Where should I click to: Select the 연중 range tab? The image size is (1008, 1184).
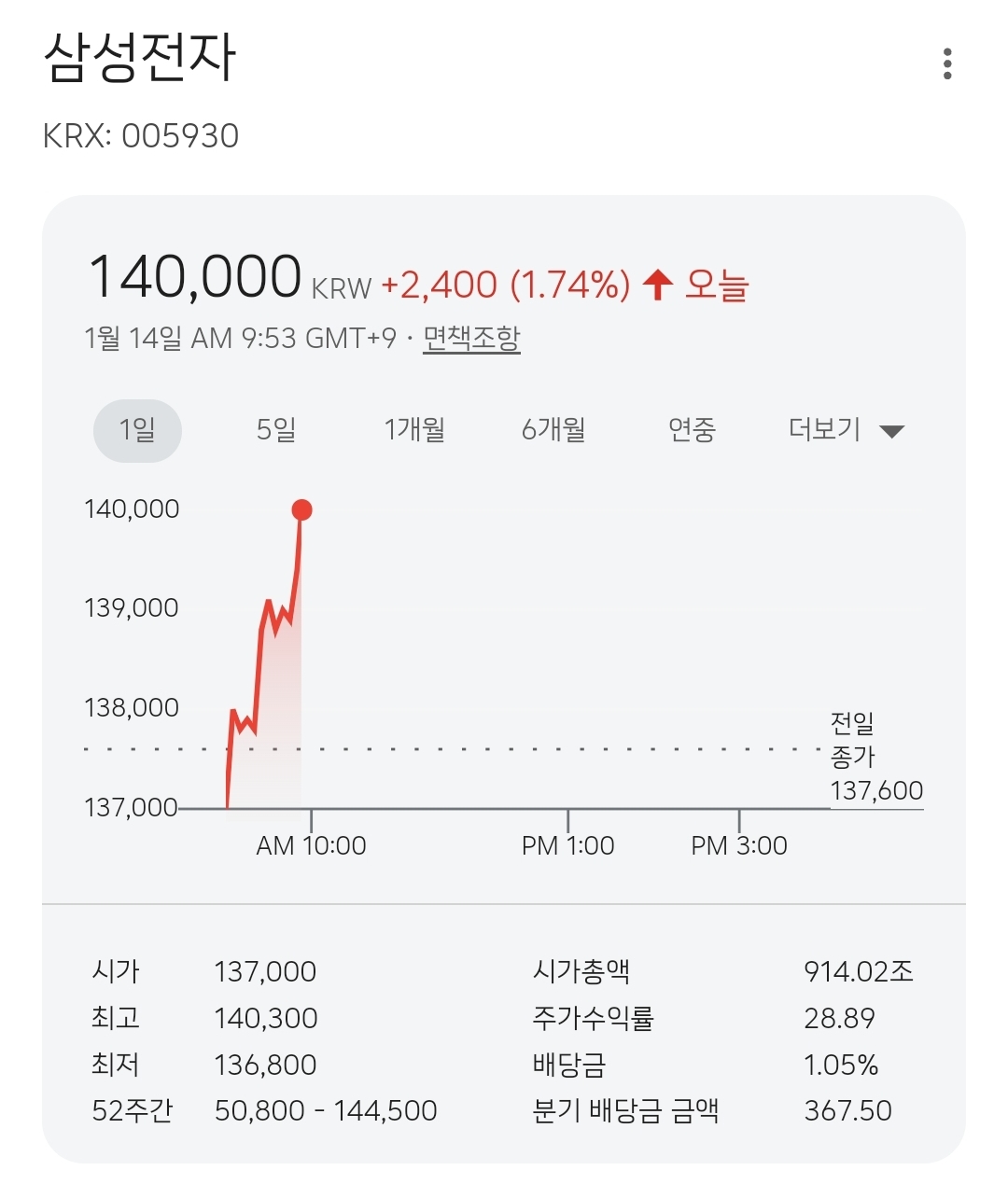pyautogui.click(x=692, y=430)
